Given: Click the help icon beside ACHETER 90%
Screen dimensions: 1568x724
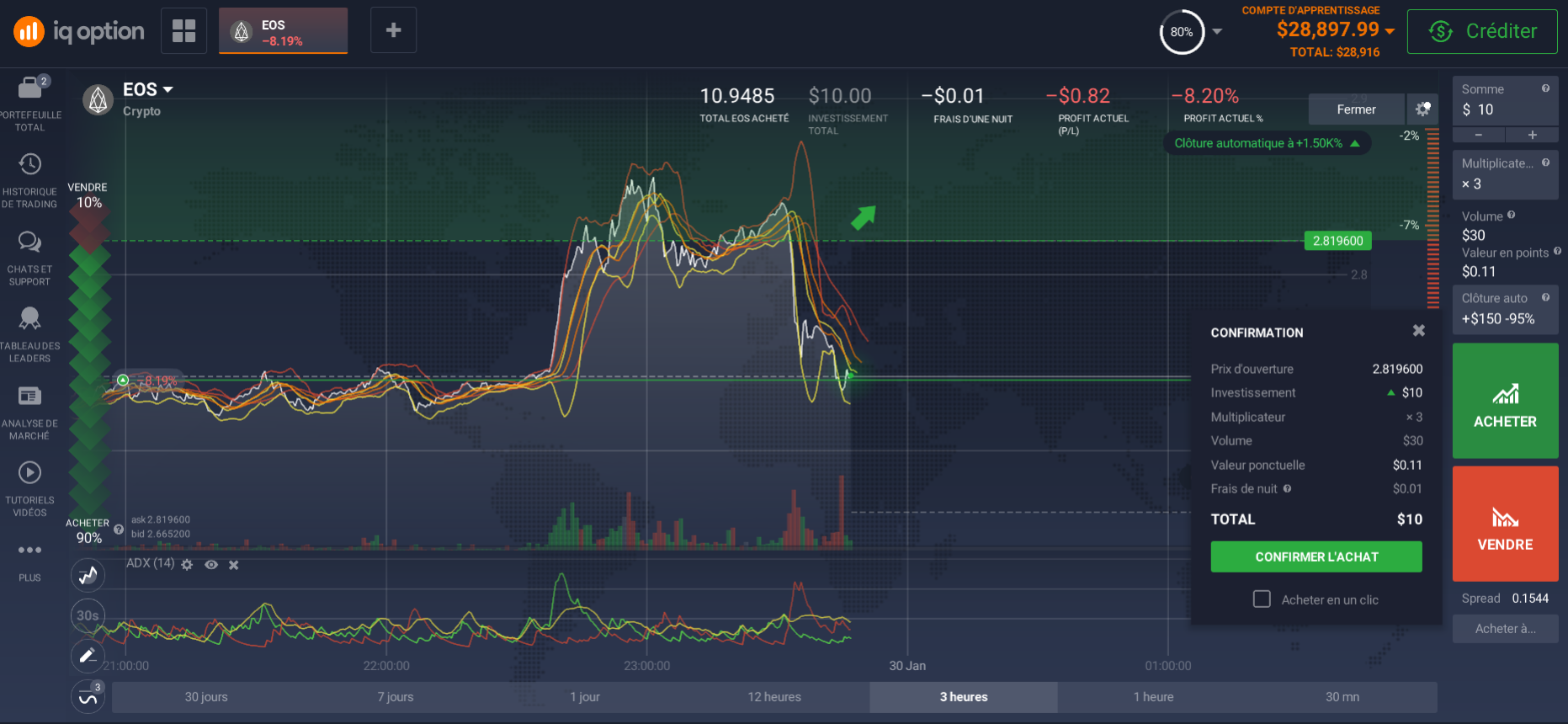Looking at the screenshot, I should (119, 530).
